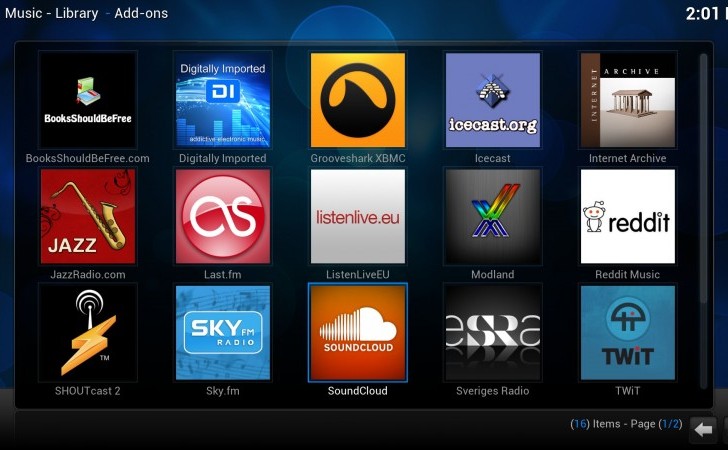Image resolution: width=728 pixels, height=450 pixels.
Task: Click the SHOUTcast 2 caption text
Action: [88, 391]
